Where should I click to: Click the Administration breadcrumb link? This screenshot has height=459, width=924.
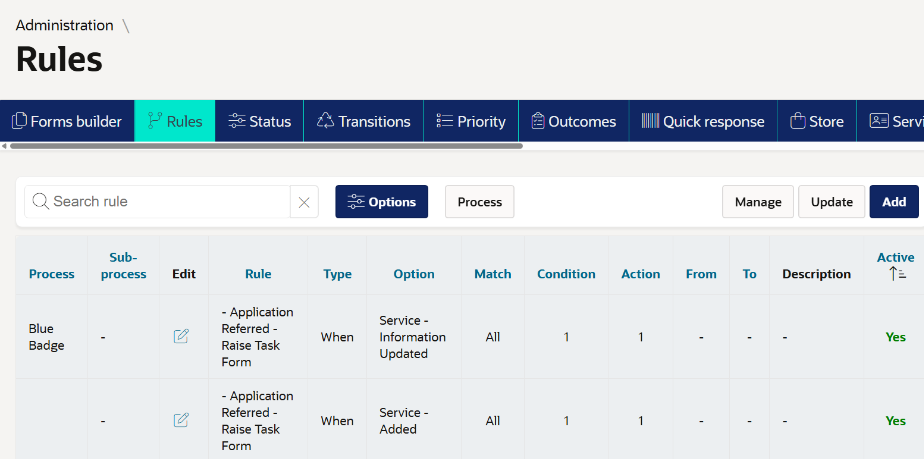[x=65, y=25]
